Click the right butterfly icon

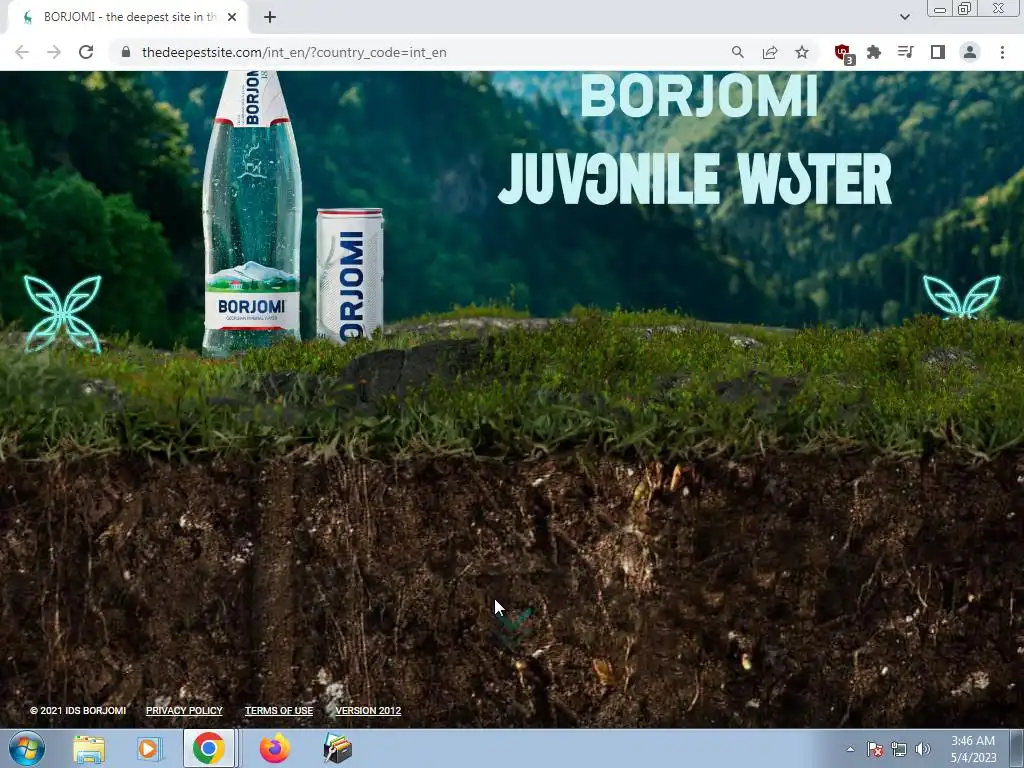[x=961, y=297]
